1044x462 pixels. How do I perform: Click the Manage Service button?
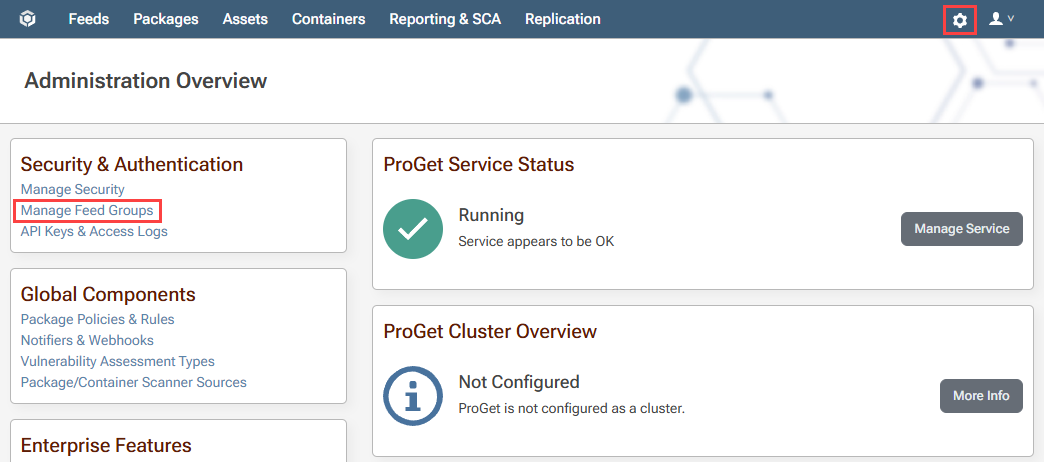coord(961,229)
